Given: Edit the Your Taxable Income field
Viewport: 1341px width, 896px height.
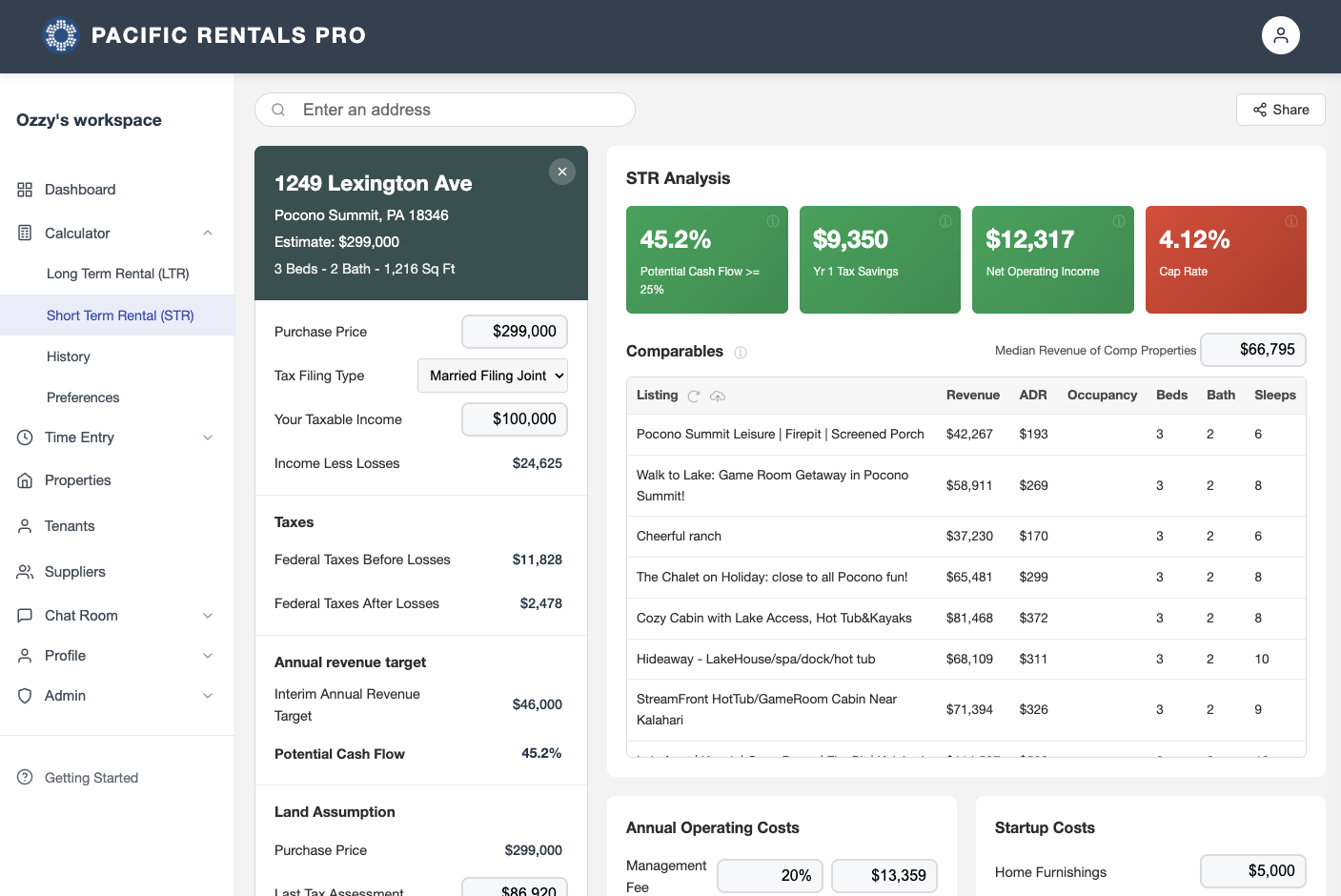Looking at the screenshot, I should click(515, 419).
